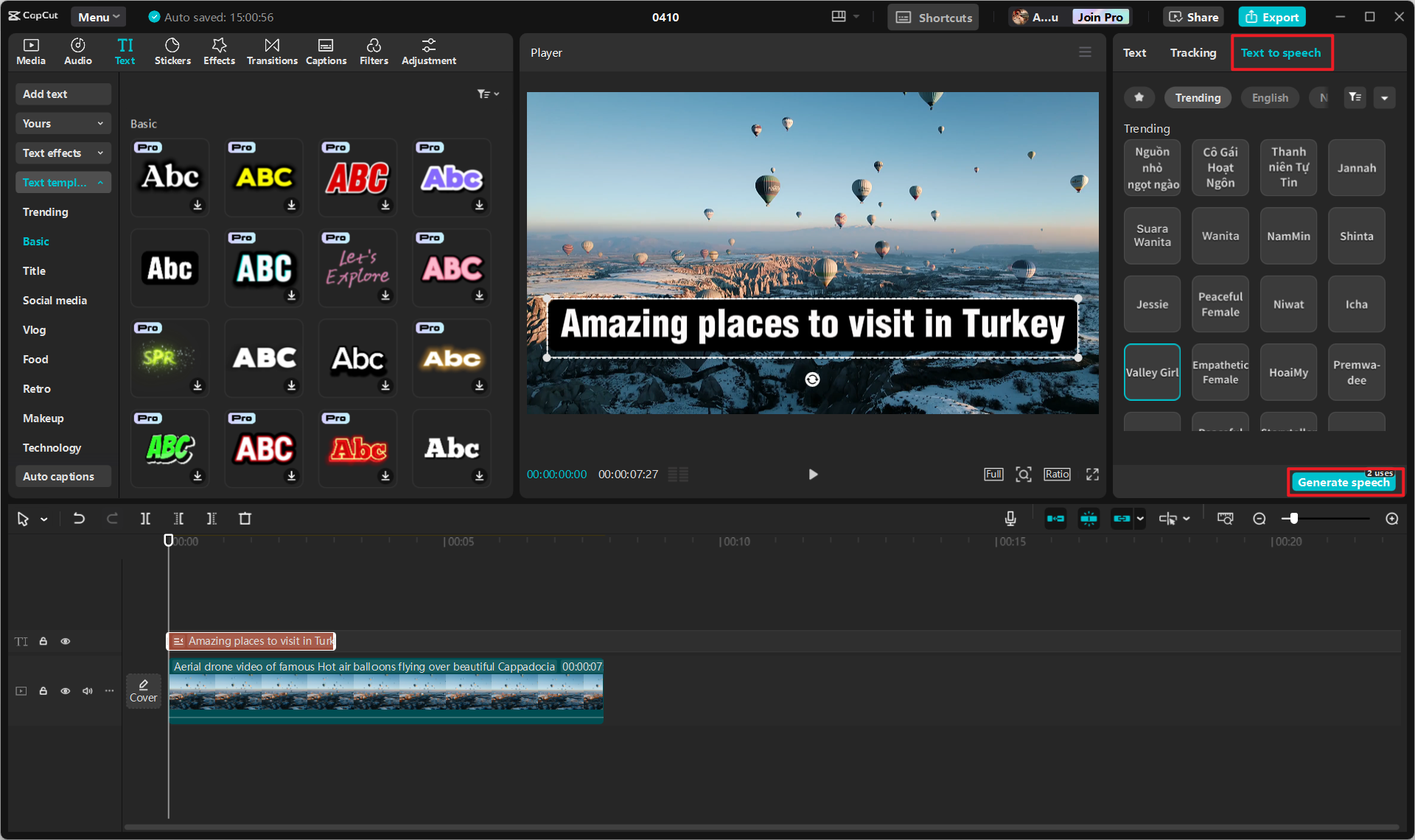
Task: Click fullscreen expand icon in player
Action: tap(1092, 475)
